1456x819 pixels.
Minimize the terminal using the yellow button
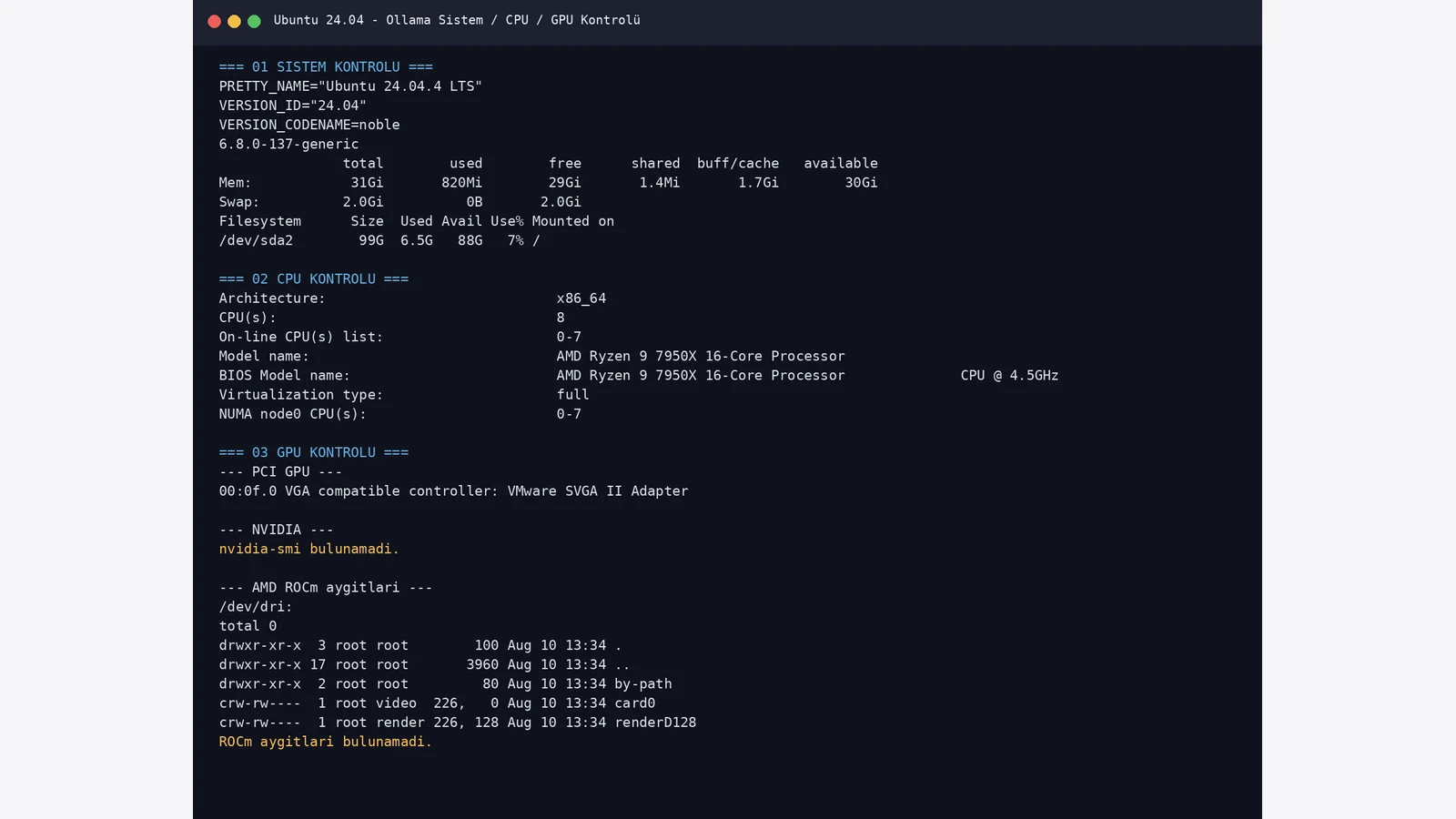[234, 21]
